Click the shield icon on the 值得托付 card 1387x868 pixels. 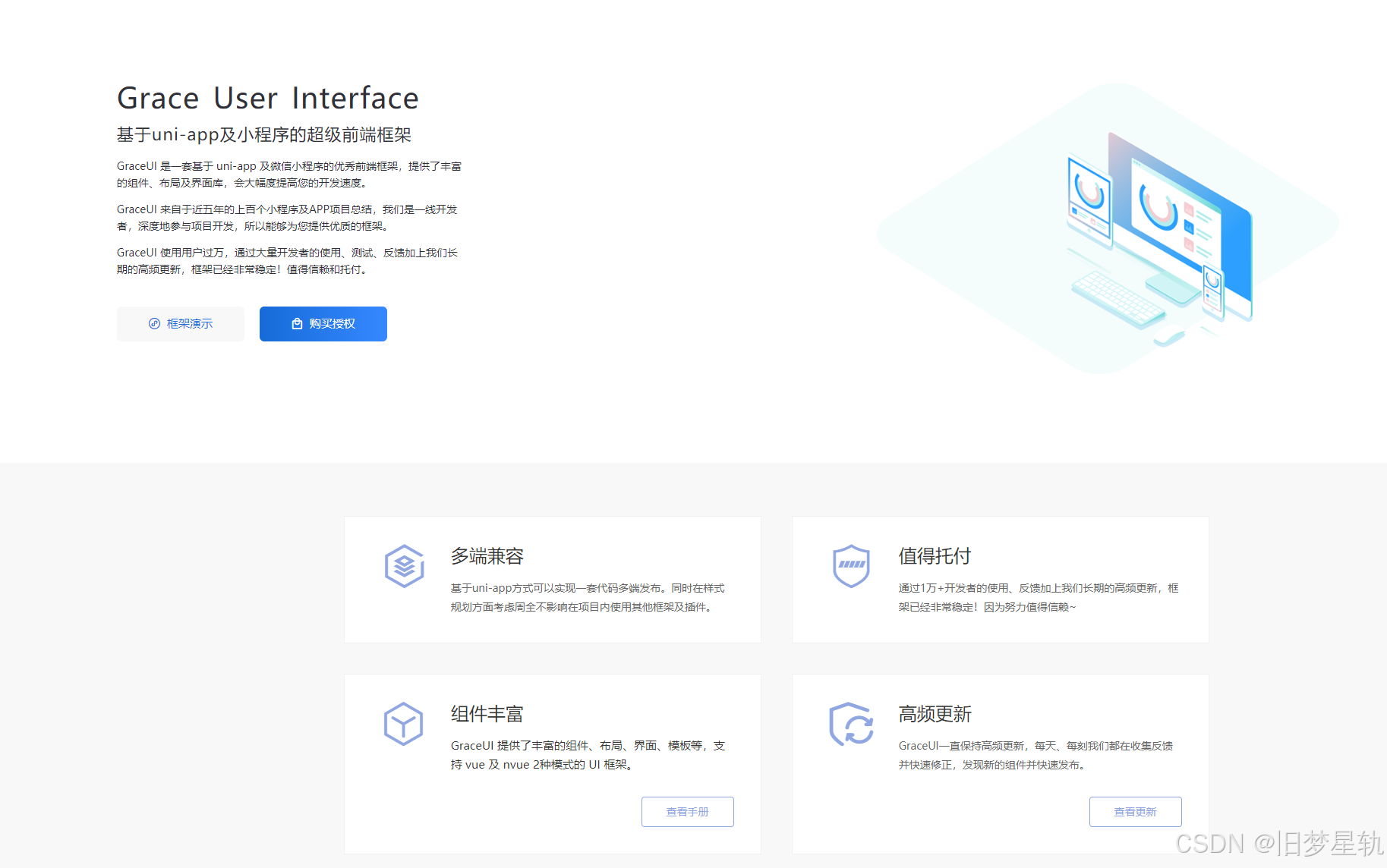851,565
